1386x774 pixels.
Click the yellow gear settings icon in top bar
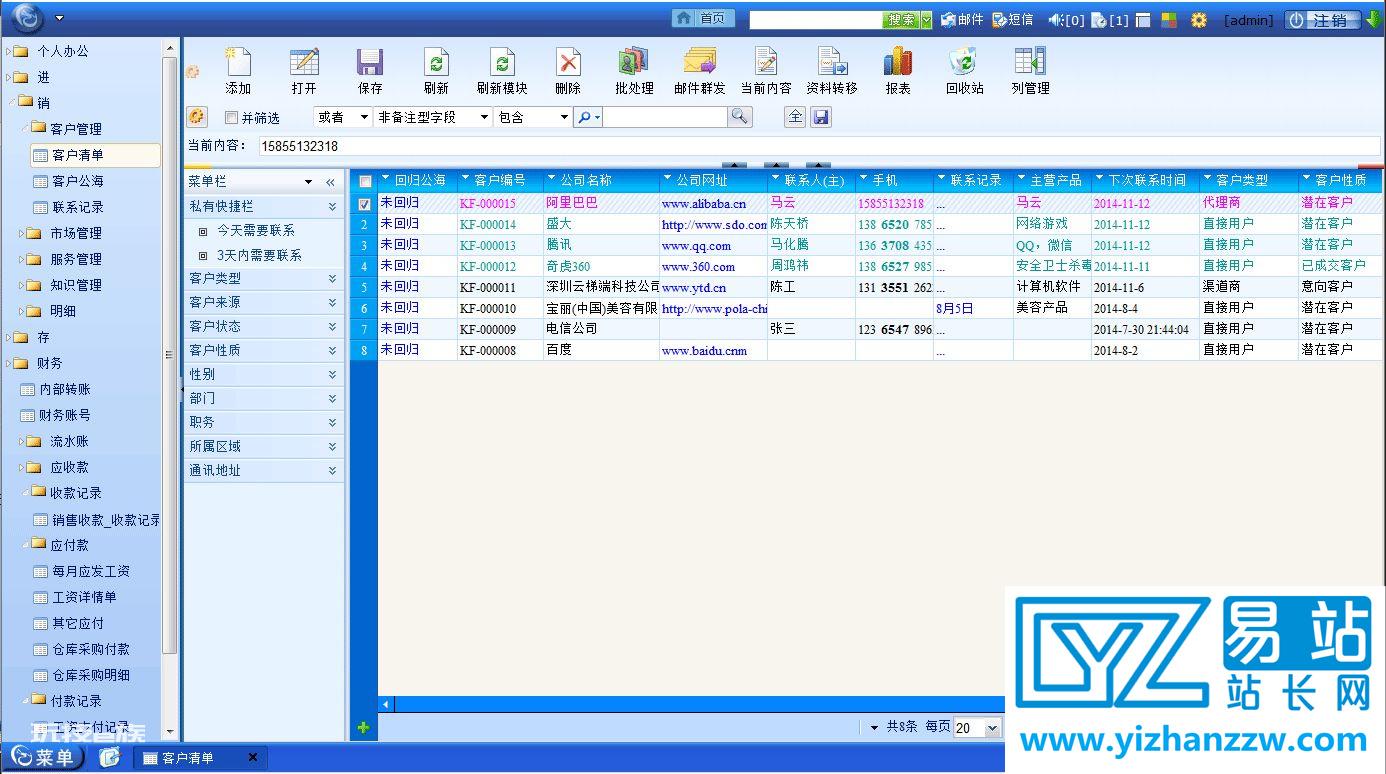1199,20
